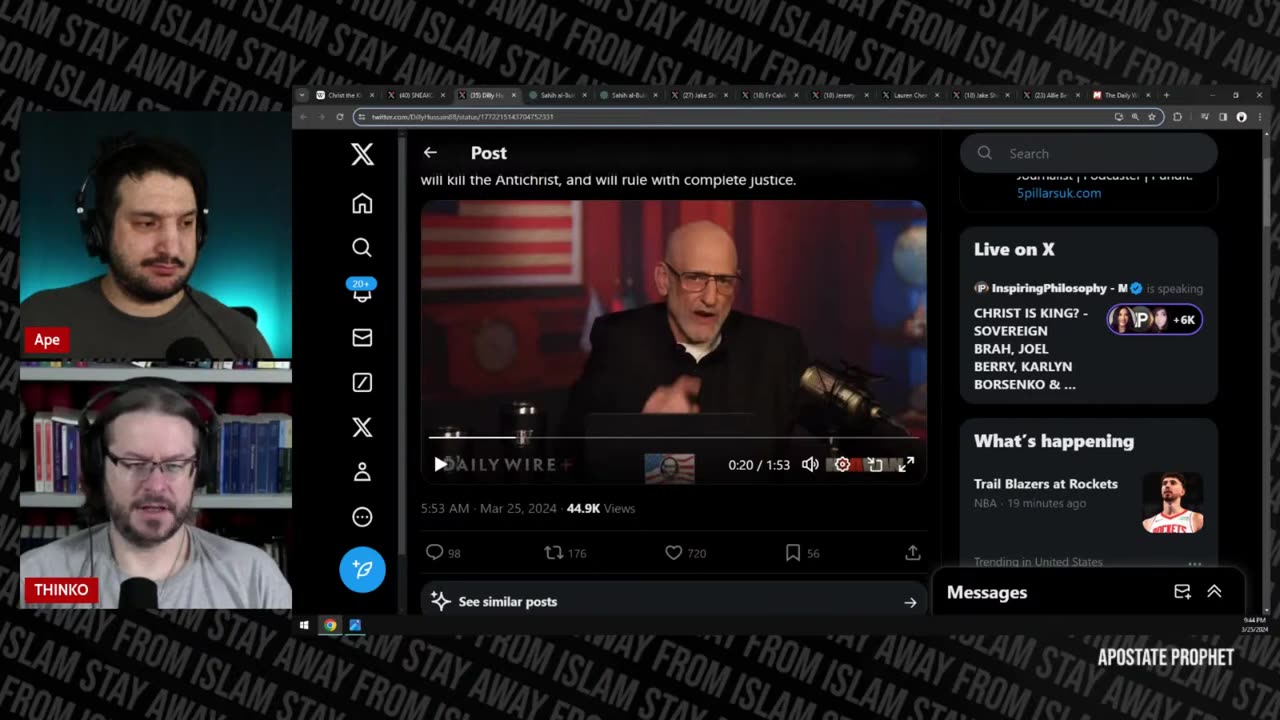The image size is (1280, 720).
Task: Open the More options dots beside Trending in United States
Action: click(x=1194, y=562)
